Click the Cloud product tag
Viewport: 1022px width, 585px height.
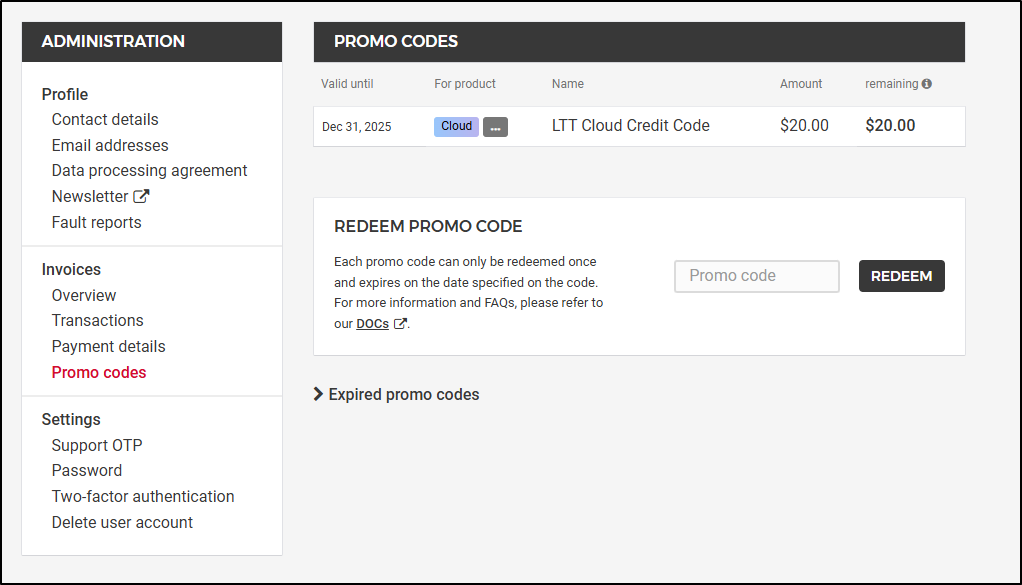[x=456, y=126]
